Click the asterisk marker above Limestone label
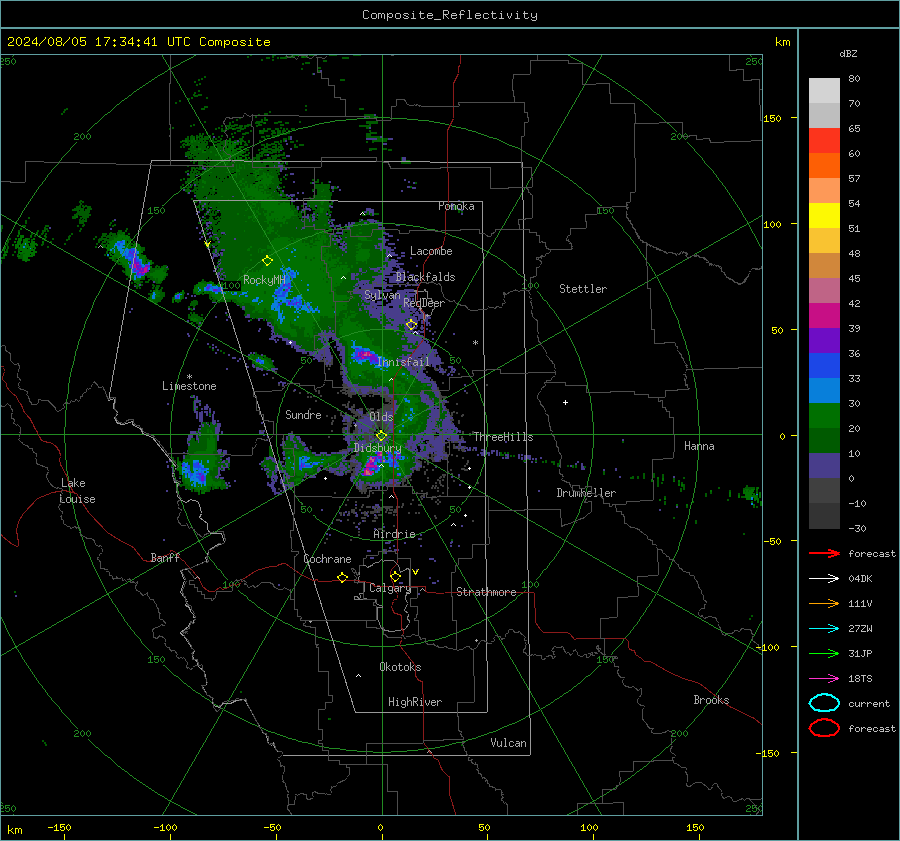Screen dimensions: 900x841 189,377
